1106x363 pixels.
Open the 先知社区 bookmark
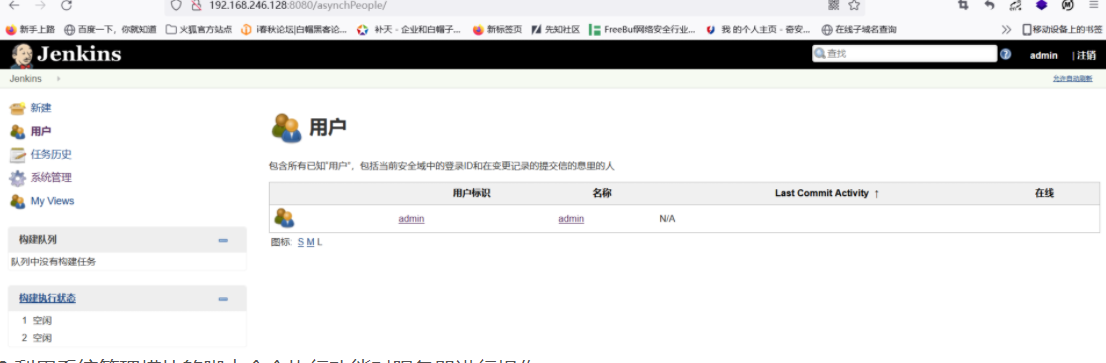556,30
